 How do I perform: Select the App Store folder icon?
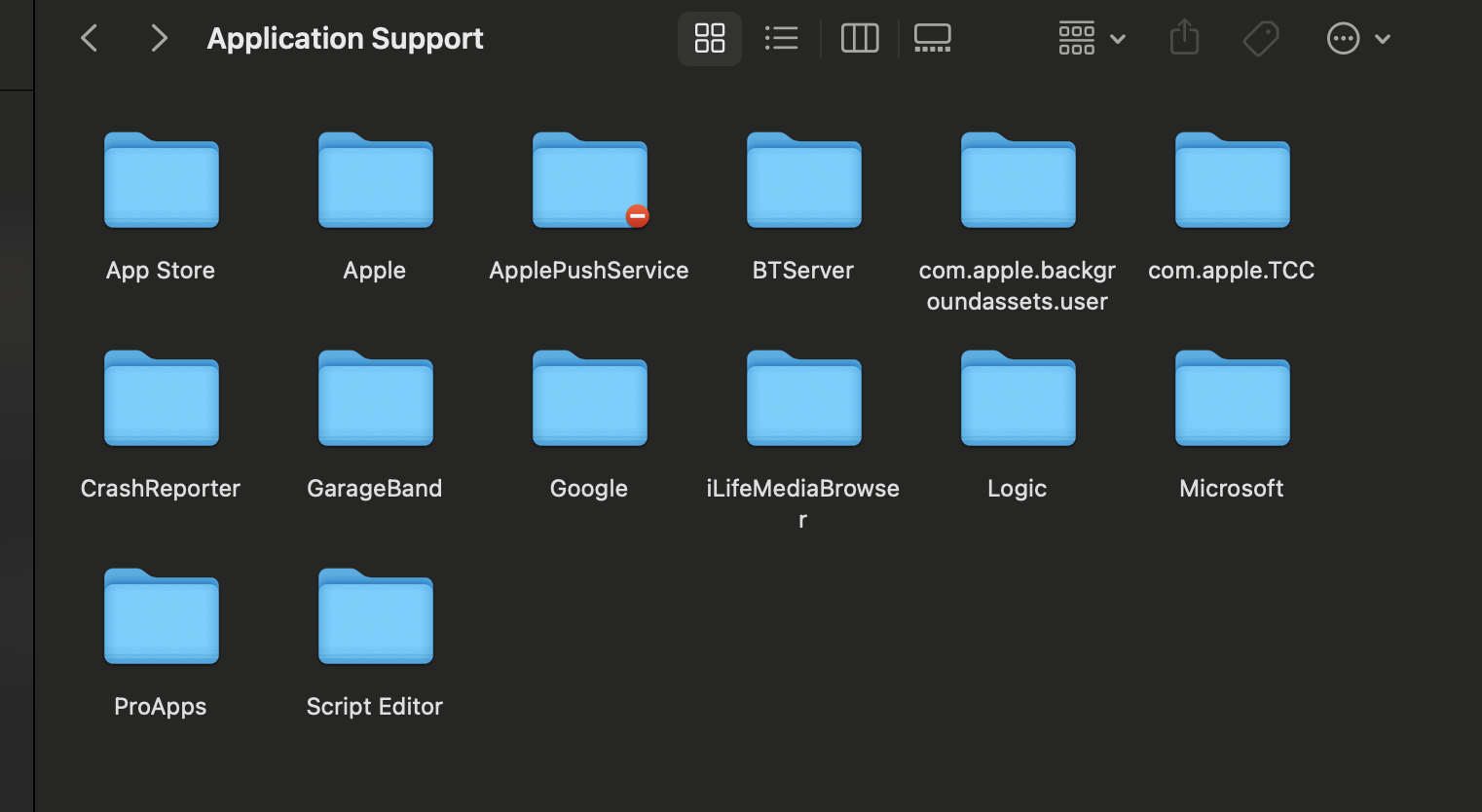coord(162,180)
